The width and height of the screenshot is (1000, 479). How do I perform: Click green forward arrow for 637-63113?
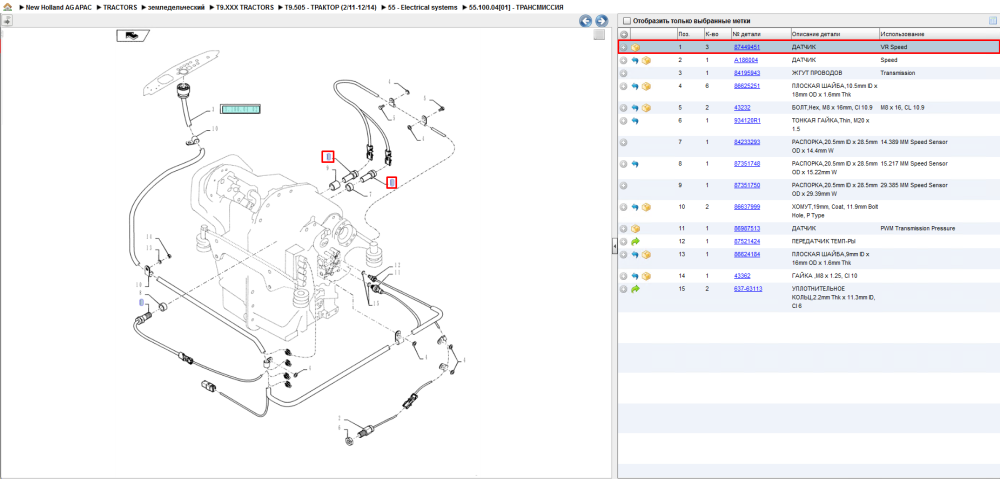[635, 289]
